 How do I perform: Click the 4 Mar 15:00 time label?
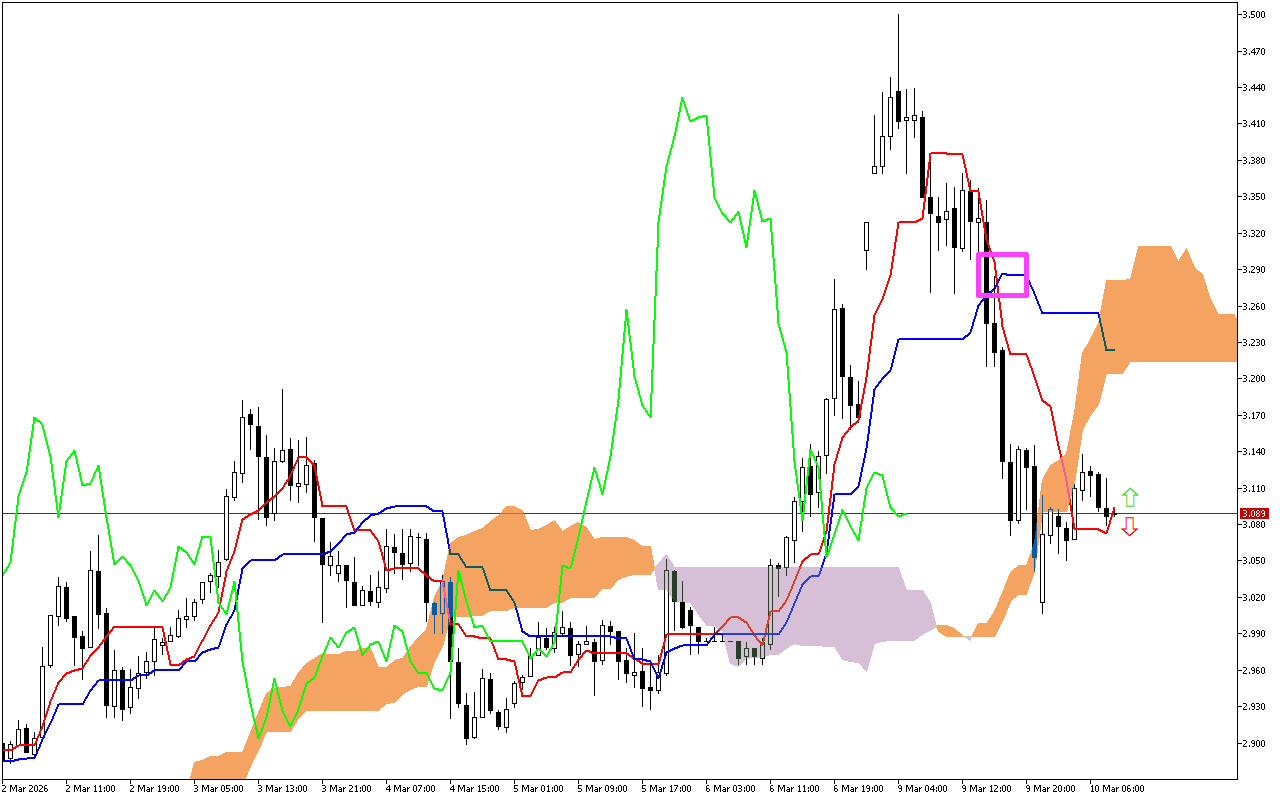tap(476, 788)
